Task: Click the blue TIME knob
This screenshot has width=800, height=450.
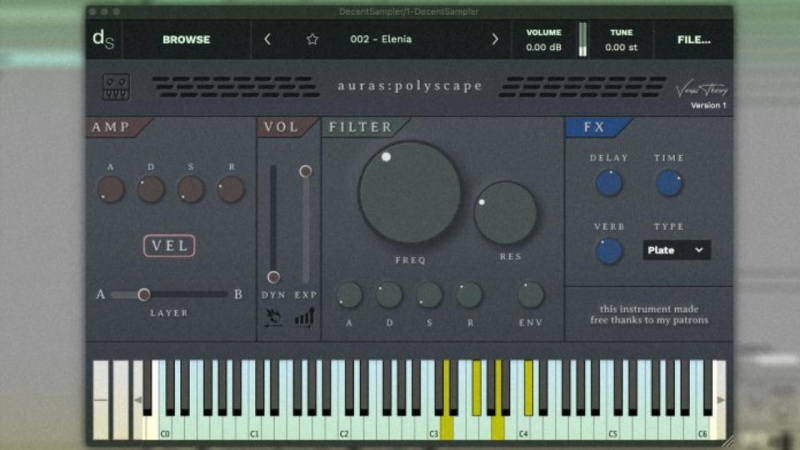Action: 669,183
